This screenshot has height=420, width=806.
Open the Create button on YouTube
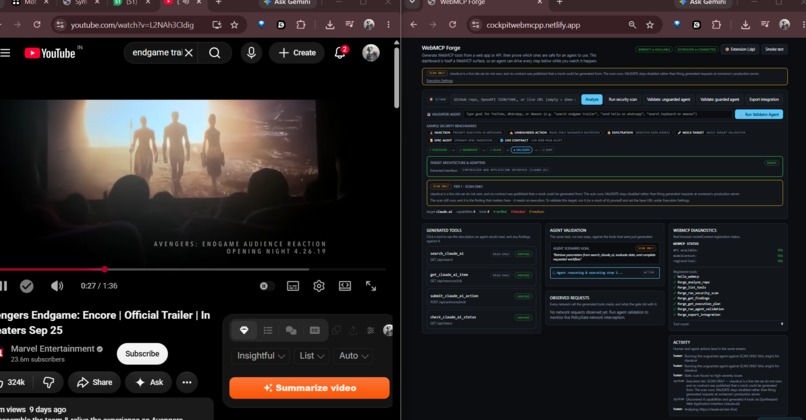tap(297, 52)
